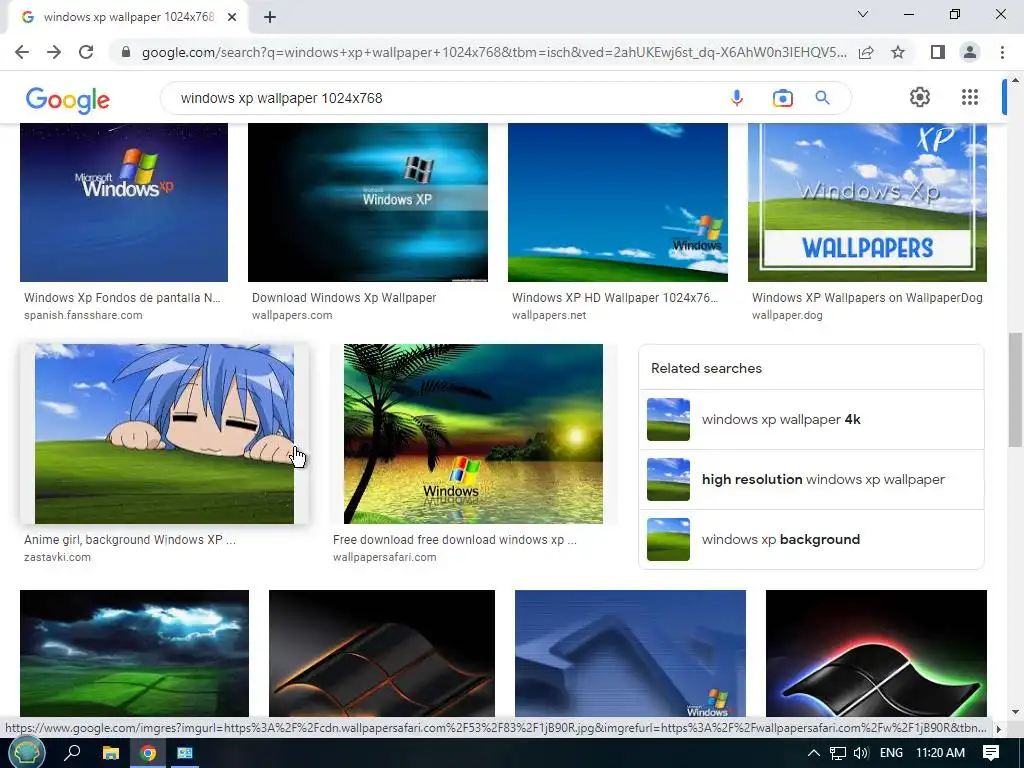The image size is (1024, 768).
Task: Bookmark this page with the star
Action: (898, 52)
